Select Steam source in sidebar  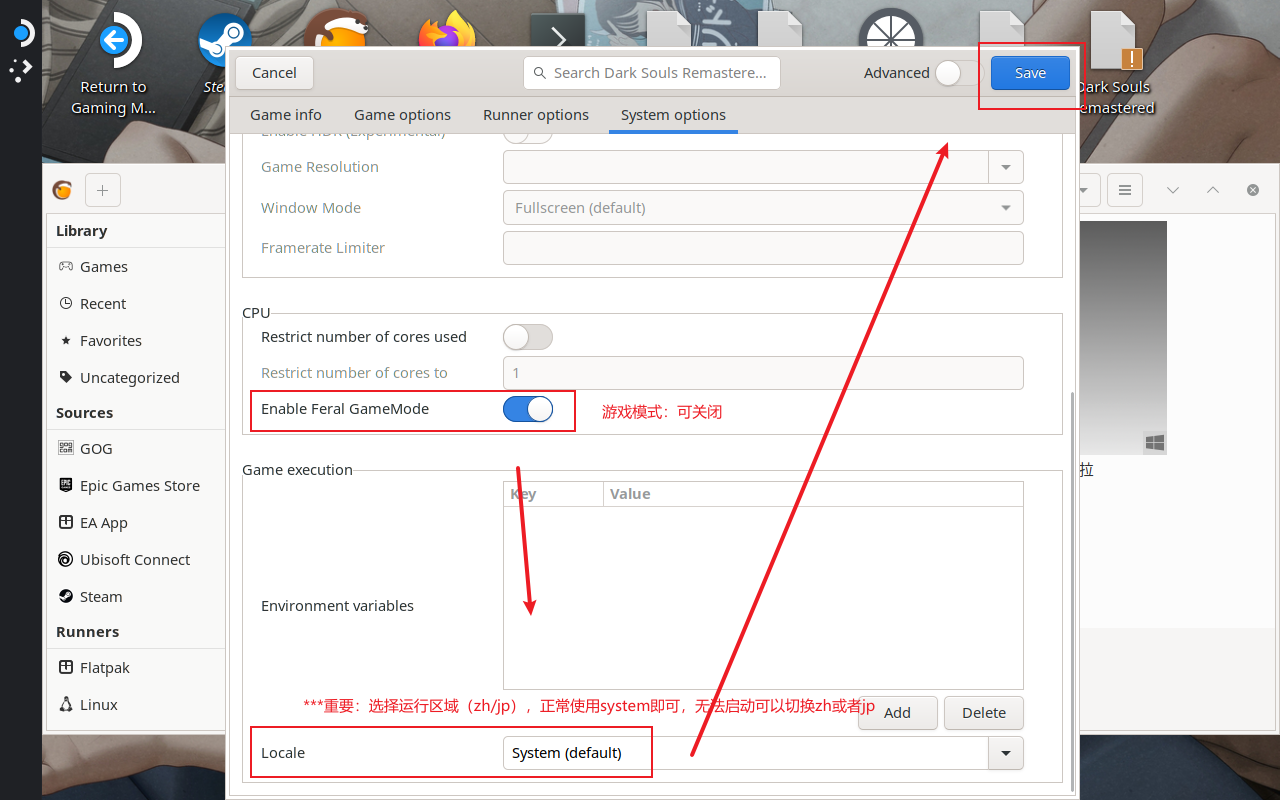100,597
